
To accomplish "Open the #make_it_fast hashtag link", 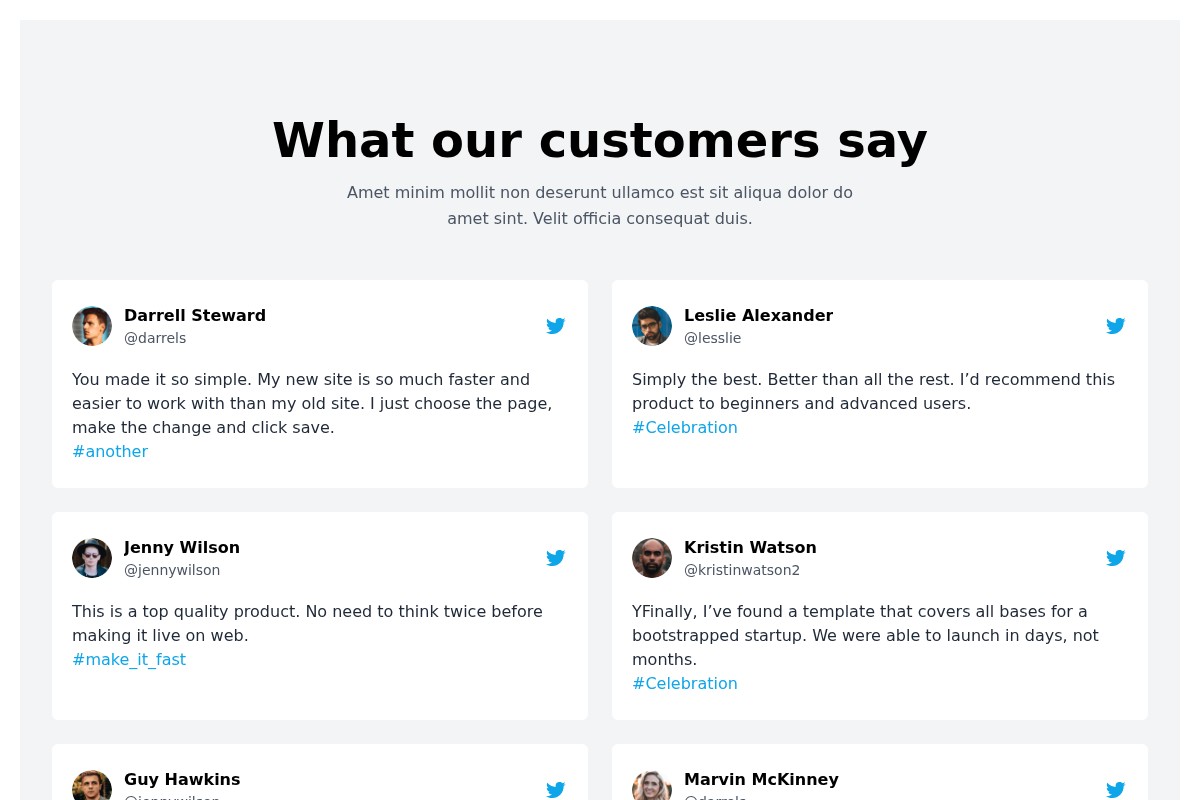I will pos(129,659).
